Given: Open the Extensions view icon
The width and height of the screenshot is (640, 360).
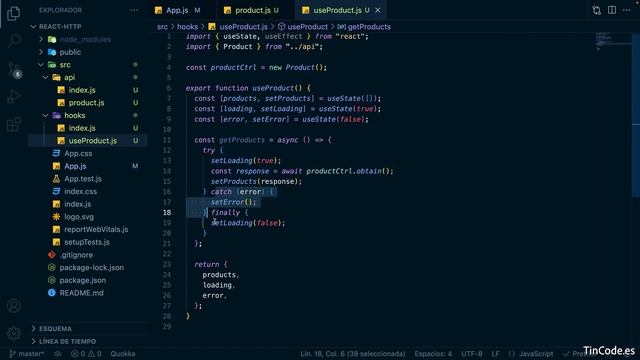Looking at the screenshot, I should tap(13, 124).
